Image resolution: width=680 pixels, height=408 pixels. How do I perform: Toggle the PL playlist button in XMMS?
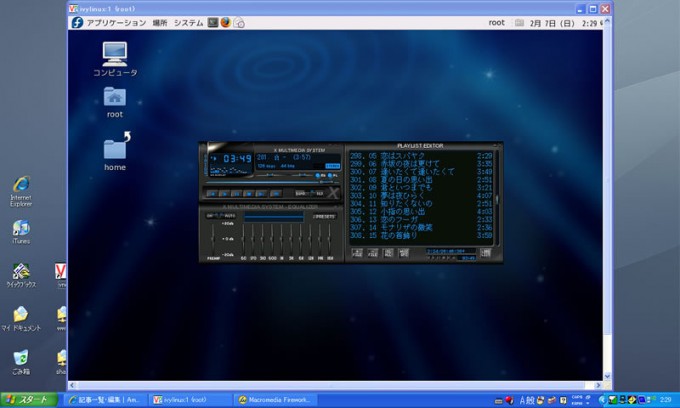(x=333, y=176)
